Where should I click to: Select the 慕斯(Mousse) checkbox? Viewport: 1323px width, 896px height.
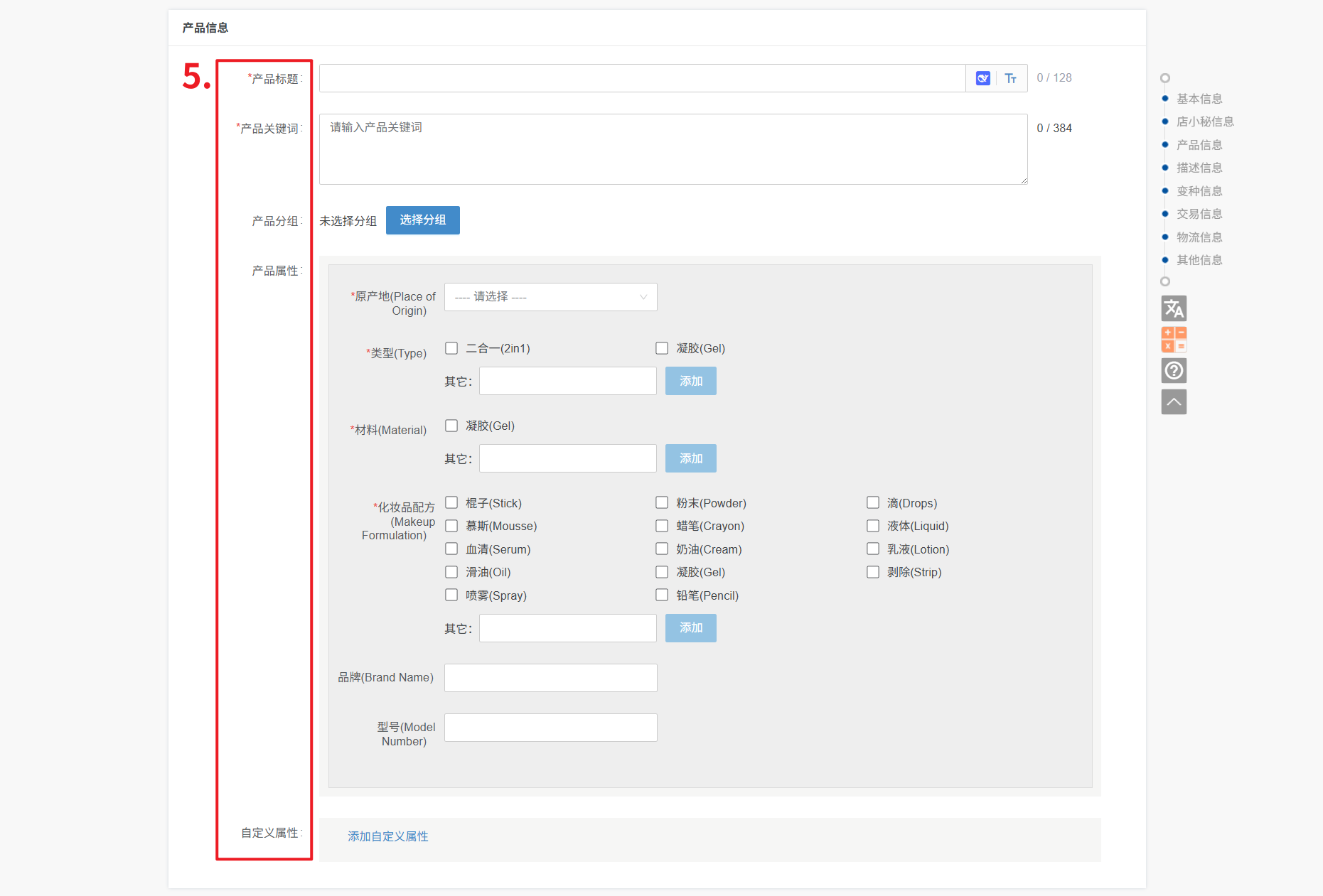tap(451, 526)
